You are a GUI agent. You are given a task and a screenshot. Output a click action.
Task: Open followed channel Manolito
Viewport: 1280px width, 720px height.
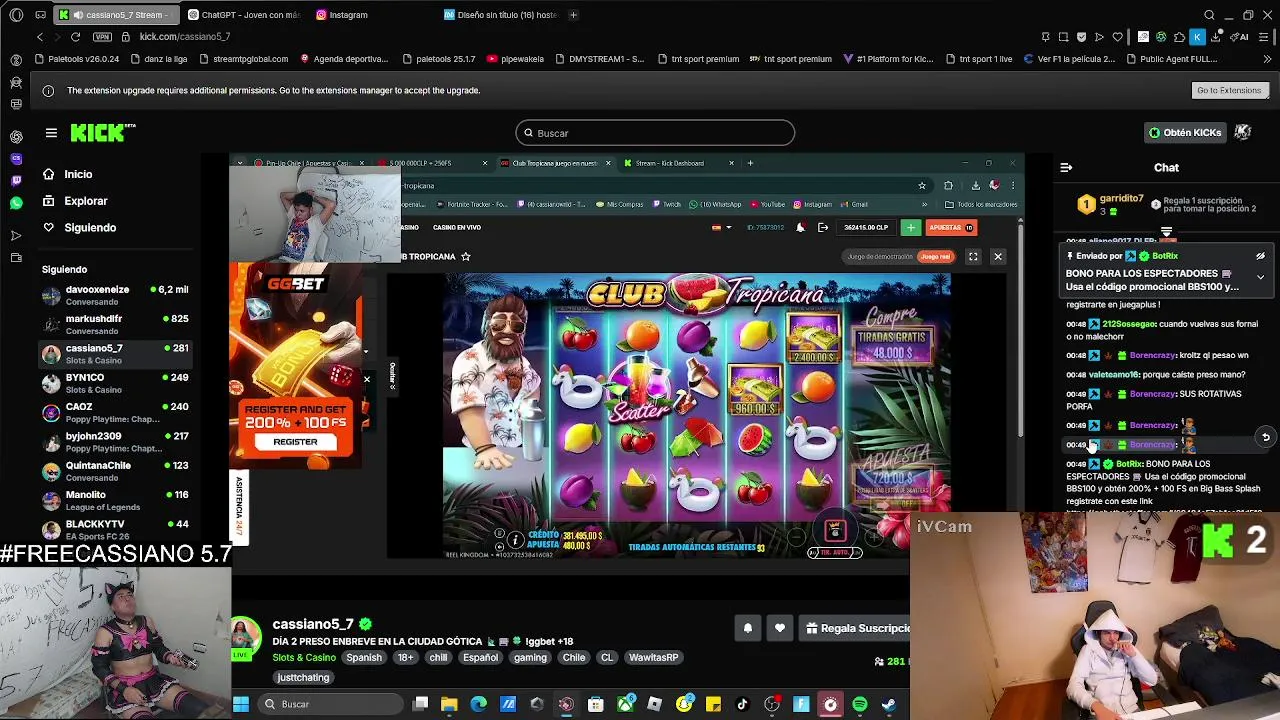pyautogui.click(x=115, y=500)
